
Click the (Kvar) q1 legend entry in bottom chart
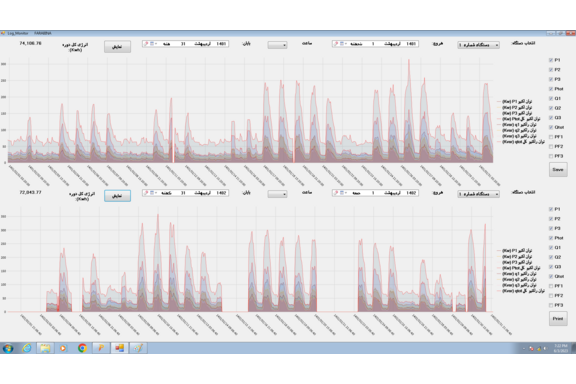click(517, 274)
